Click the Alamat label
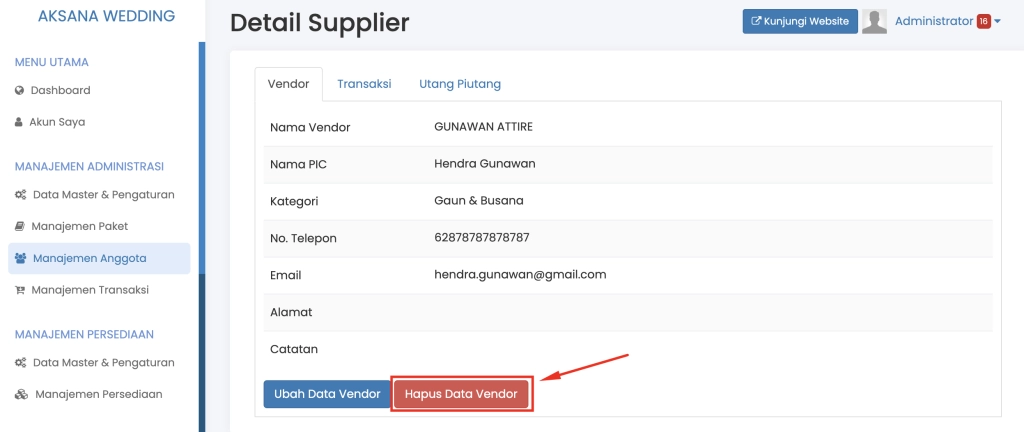 (291, 313)
